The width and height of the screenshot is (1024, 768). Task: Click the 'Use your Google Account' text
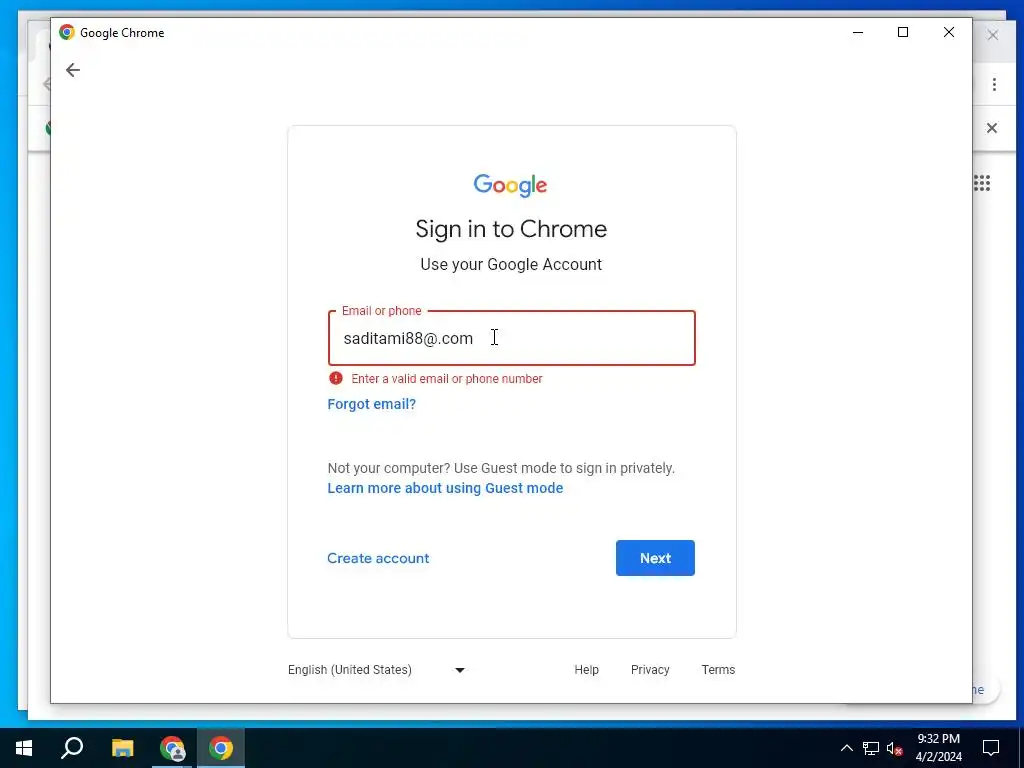point(511,264)
